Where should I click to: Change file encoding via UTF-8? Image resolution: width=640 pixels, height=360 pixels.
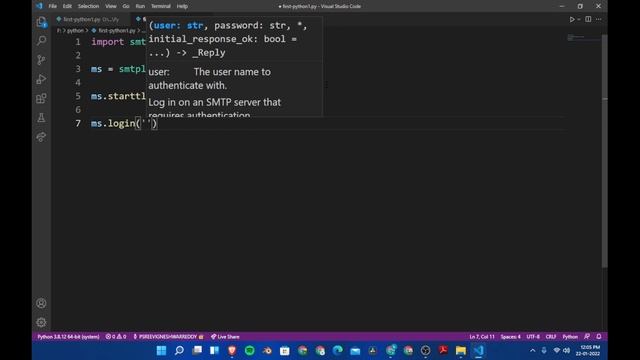533,337
